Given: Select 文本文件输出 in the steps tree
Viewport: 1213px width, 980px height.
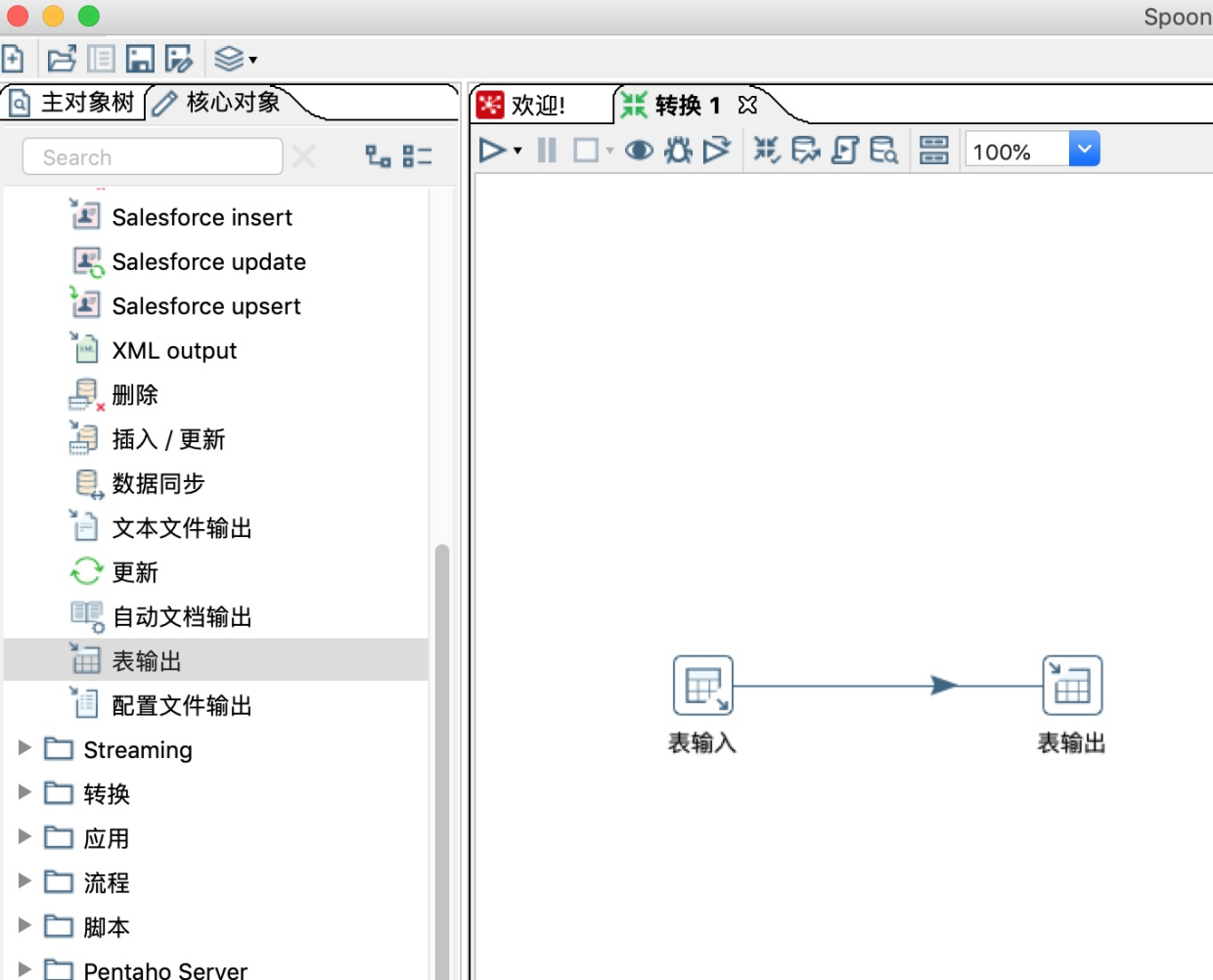Looking at the screenshot, I should tap(181, 528).
